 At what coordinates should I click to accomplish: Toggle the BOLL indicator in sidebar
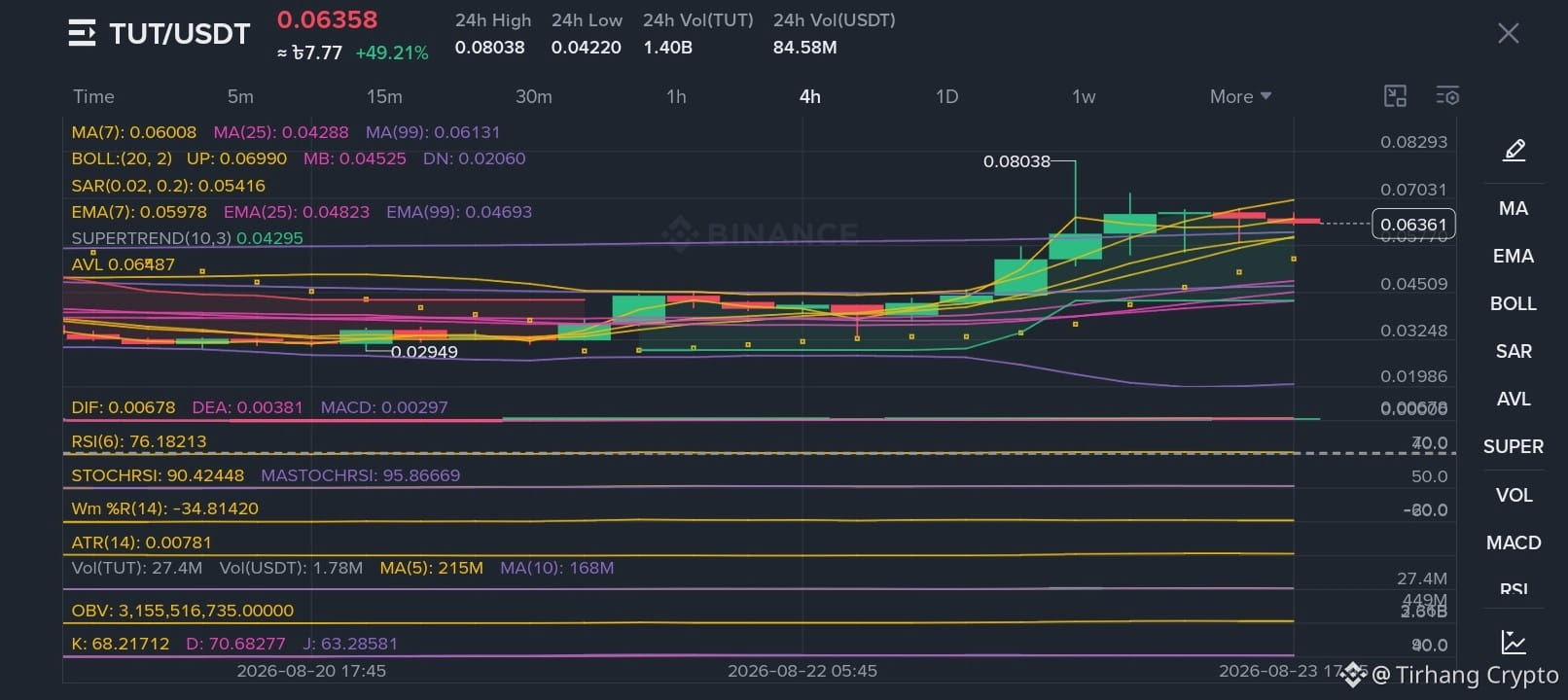[1514, 303]
